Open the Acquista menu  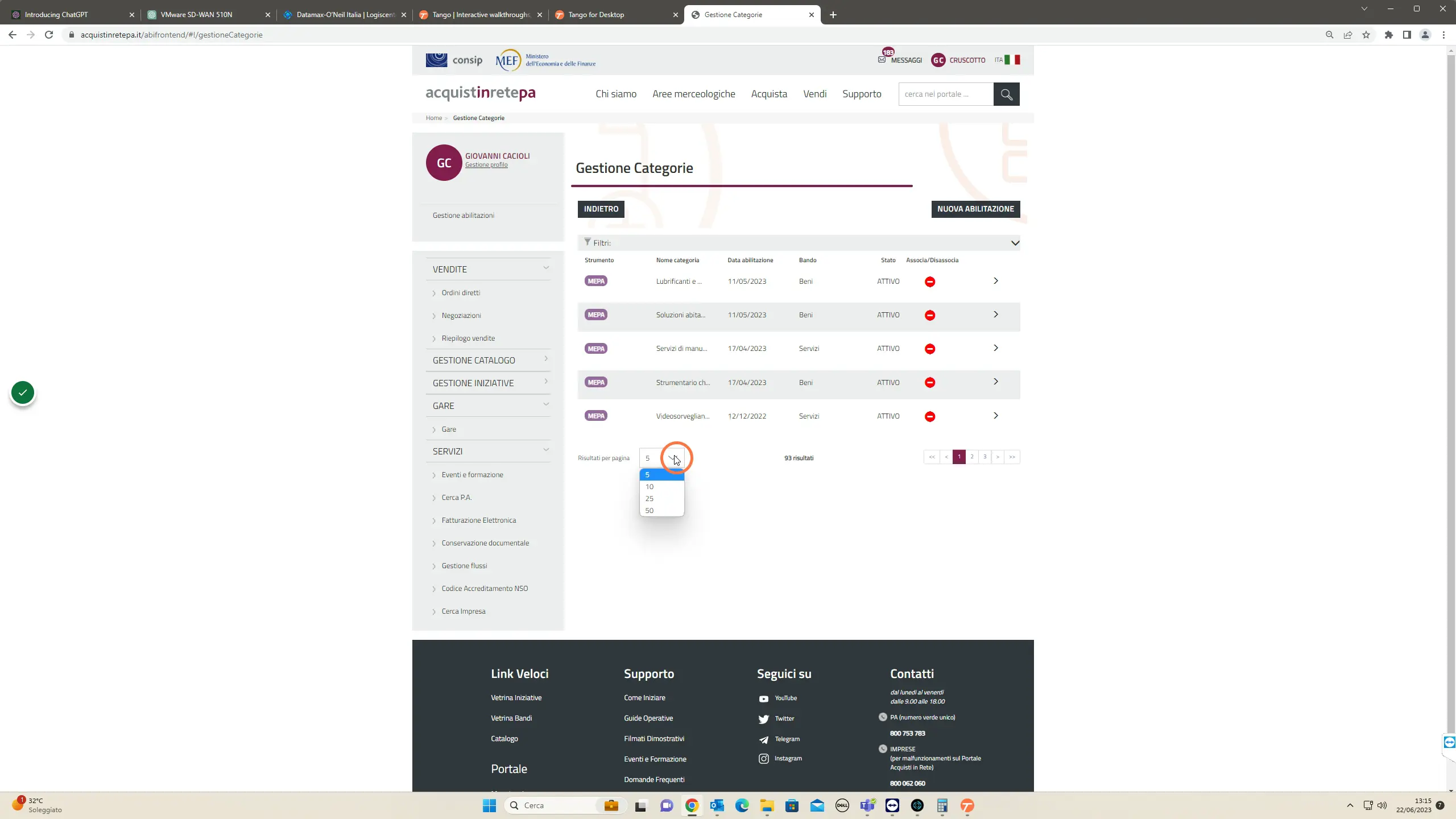(x=769, y=94)
